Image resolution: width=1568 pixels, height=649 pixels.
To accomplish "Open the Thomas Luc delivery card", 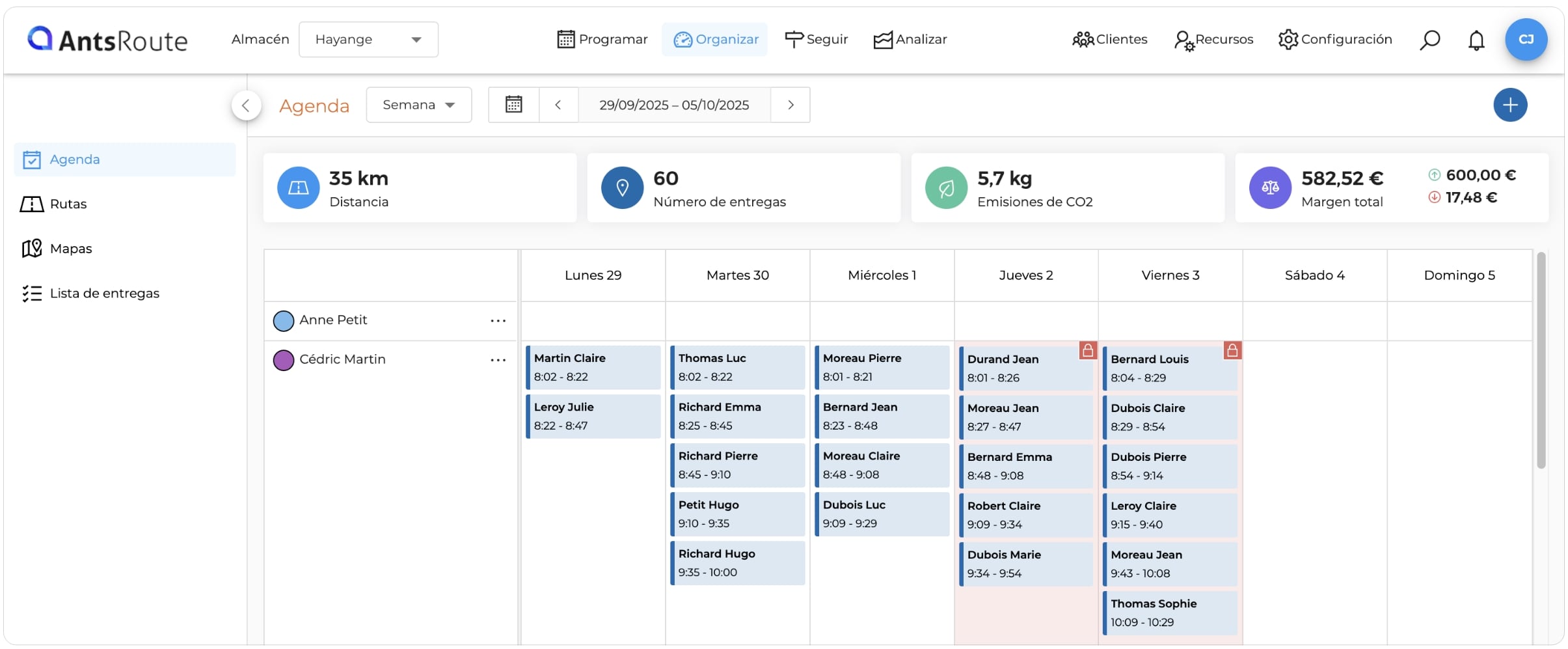I will [x=738, y=367].
